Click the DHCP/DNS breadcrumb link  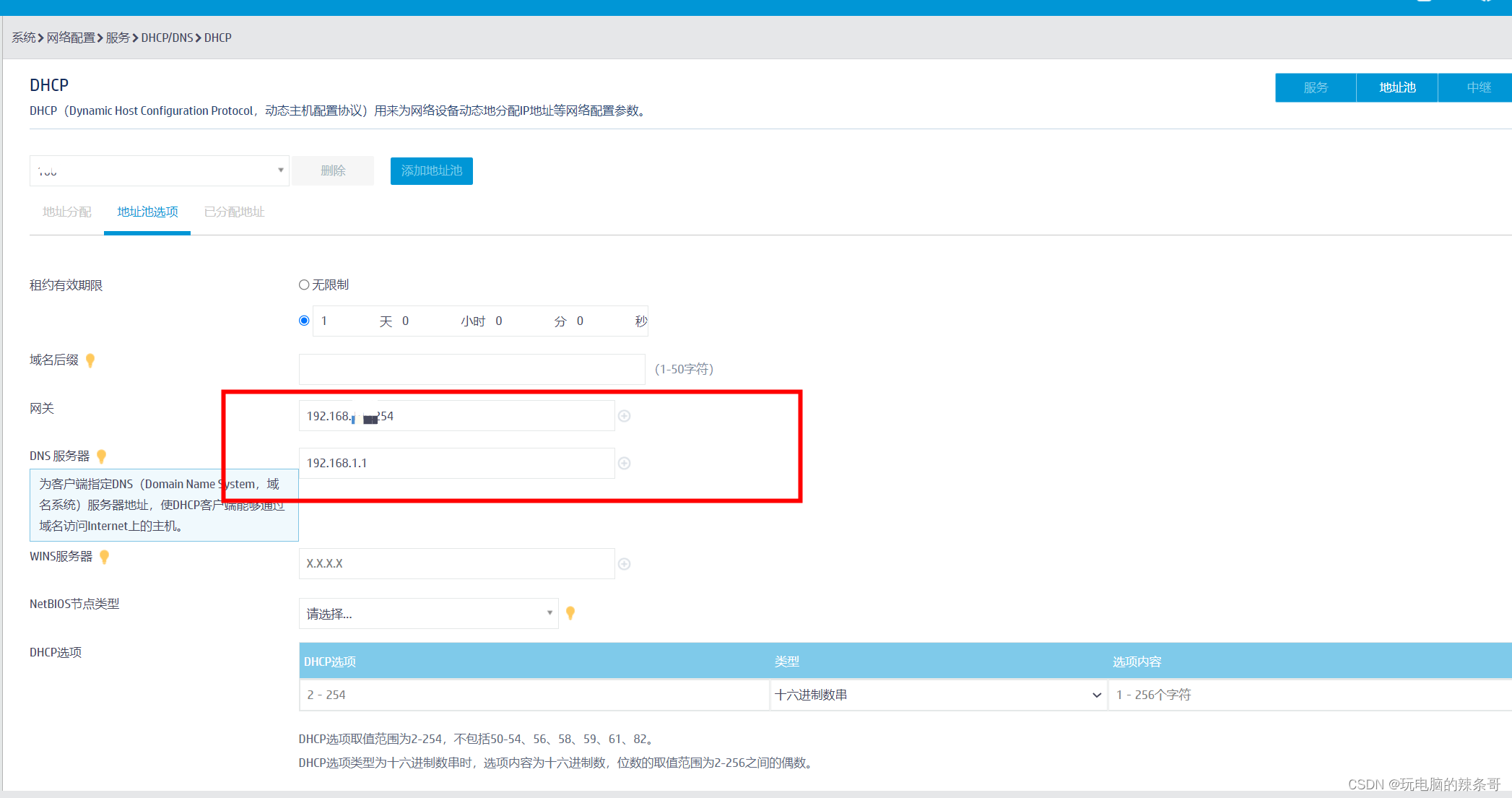pos(167,38)
